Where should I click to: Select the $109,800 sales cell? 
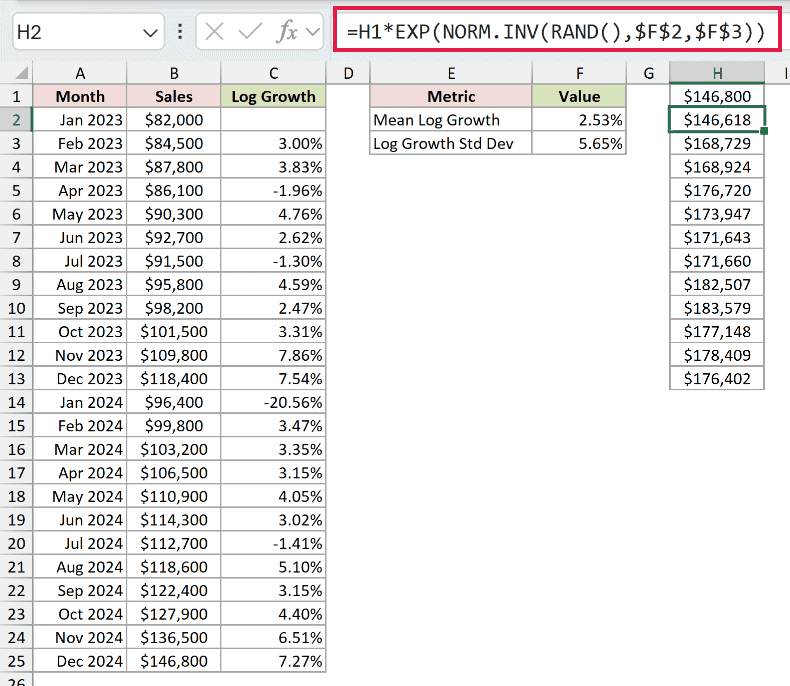pyautogui.click(x=174, y=355)
